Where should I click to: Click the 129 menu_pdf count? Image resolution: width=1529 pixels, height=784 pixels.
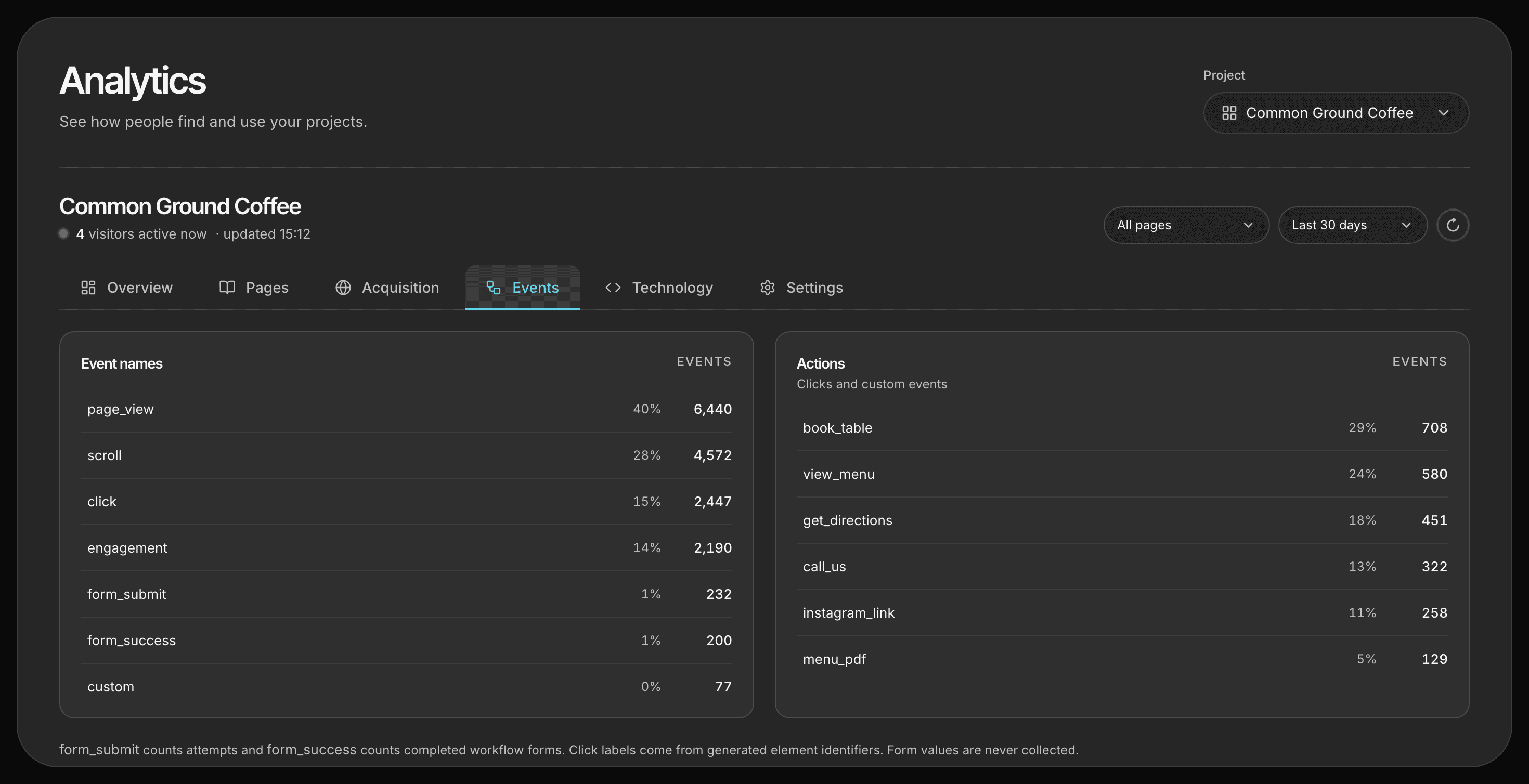[x=1434, y=659]
